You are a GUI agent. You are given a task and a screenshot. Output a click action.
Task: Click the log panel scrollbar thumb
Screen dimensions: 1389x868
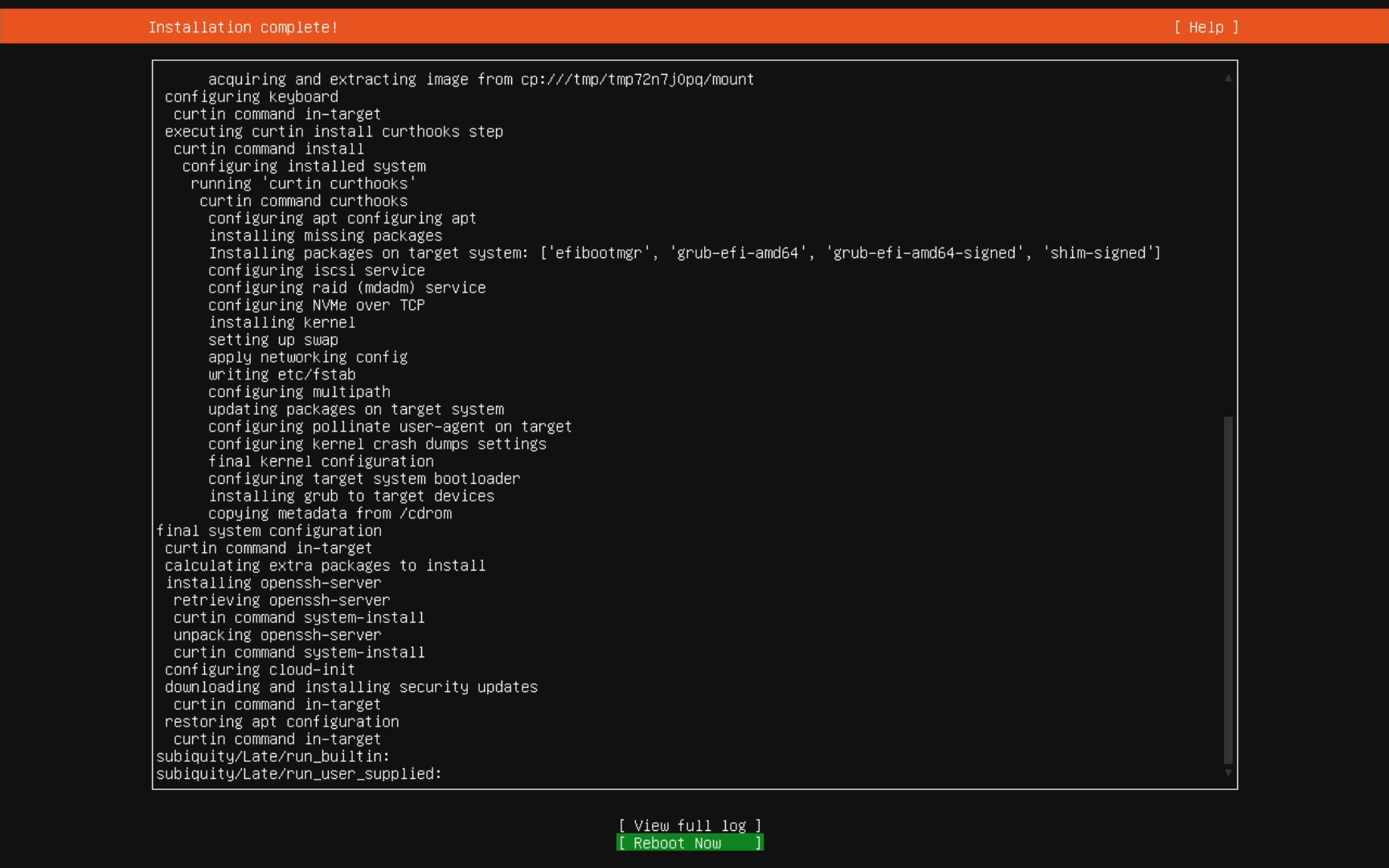pos(1227,589)
